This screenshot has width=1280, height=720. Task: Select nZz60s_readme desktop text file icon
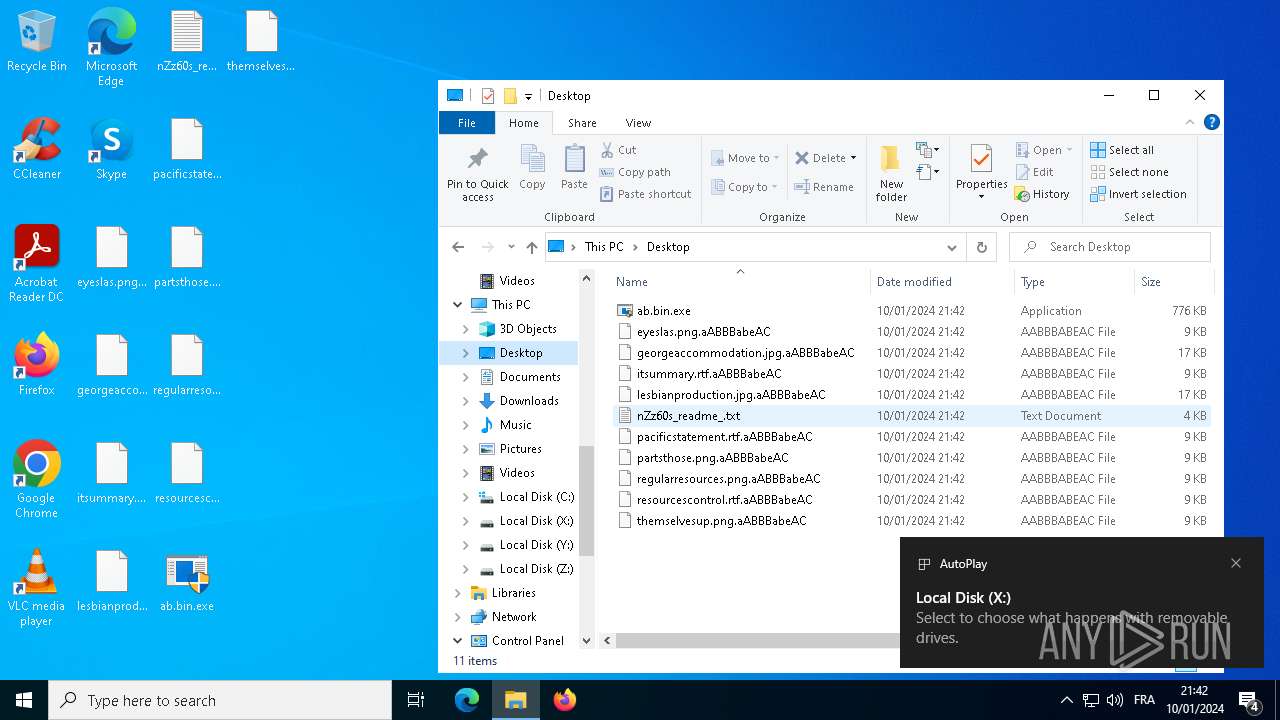pyautogui.click(x=187, y=42)
